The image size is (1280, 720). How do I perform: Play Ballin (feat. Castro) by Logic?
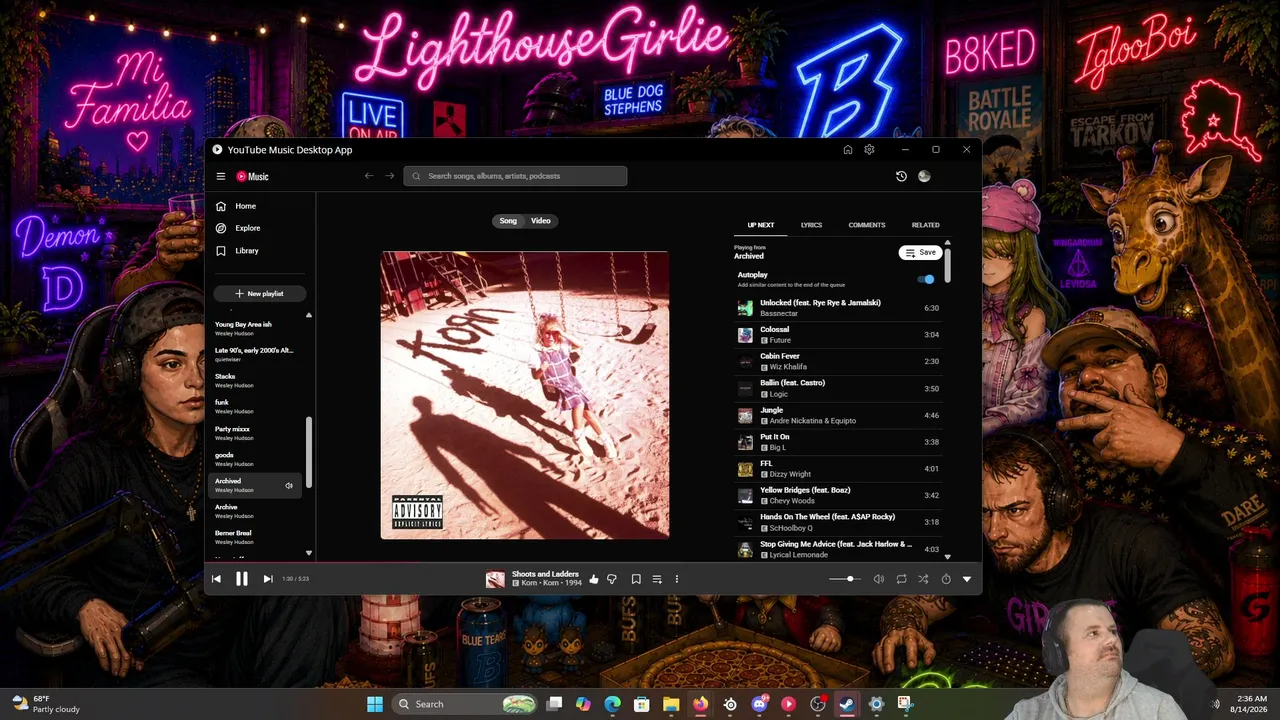(839, 388)
